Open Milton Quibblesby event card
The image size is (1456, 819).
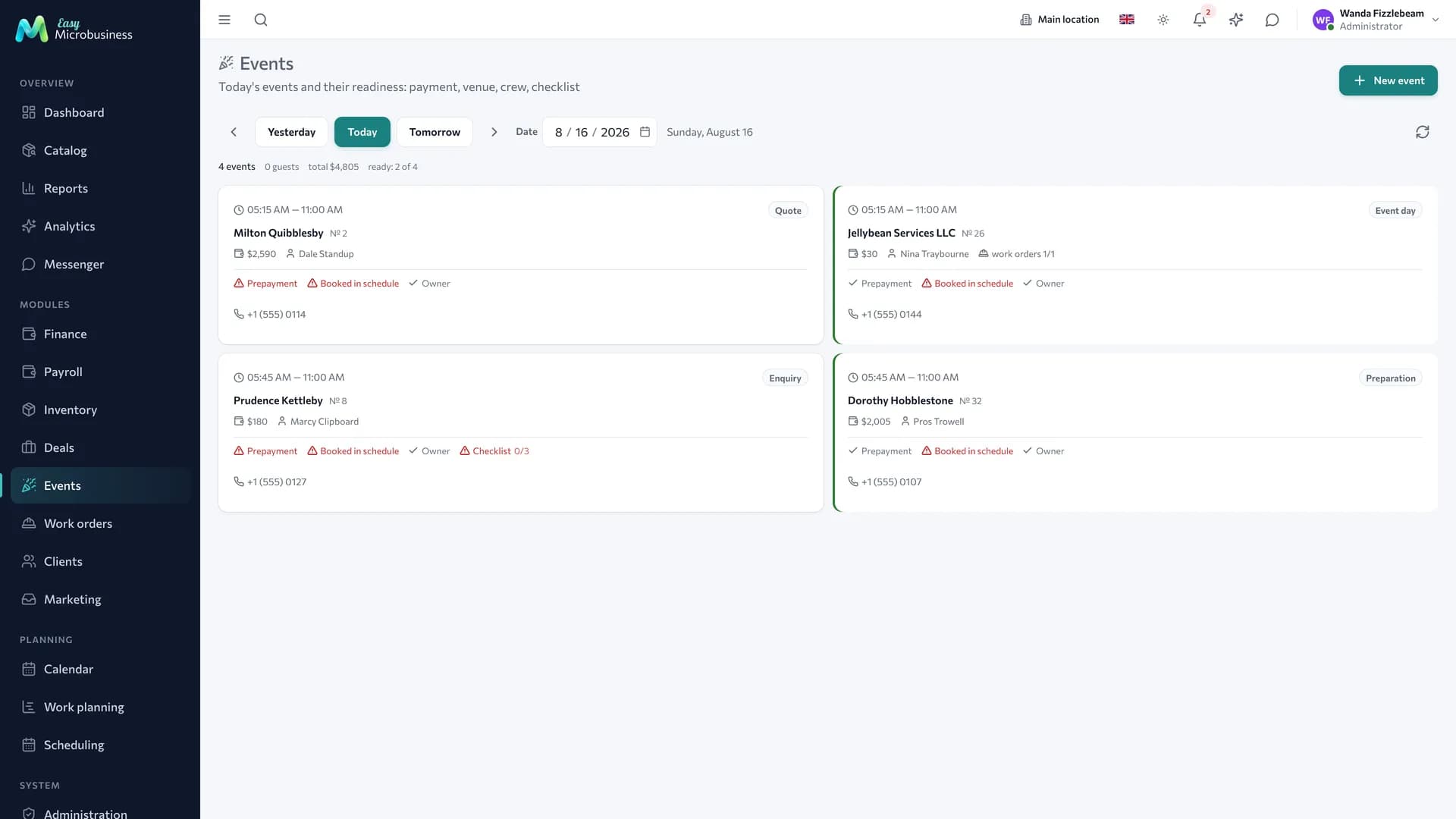pos(520,265)
